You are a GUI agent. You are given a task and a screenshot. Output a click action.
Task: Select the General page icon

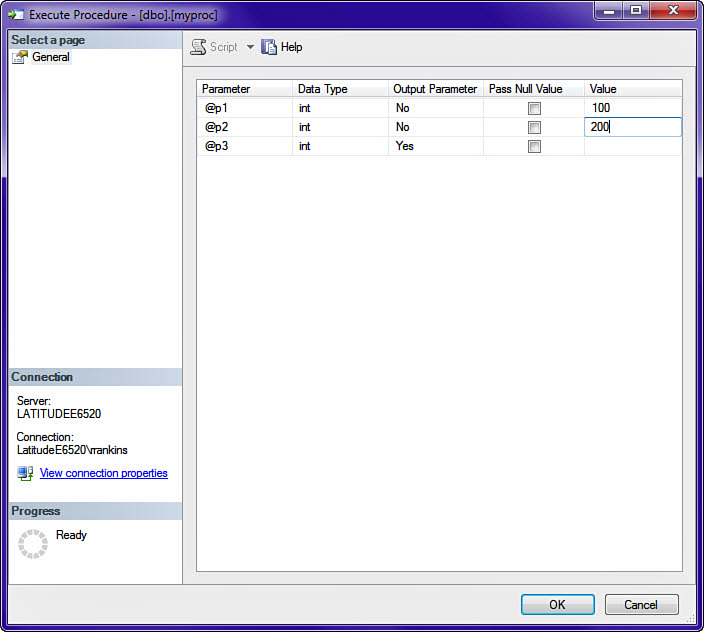click(x=20, y=58)
